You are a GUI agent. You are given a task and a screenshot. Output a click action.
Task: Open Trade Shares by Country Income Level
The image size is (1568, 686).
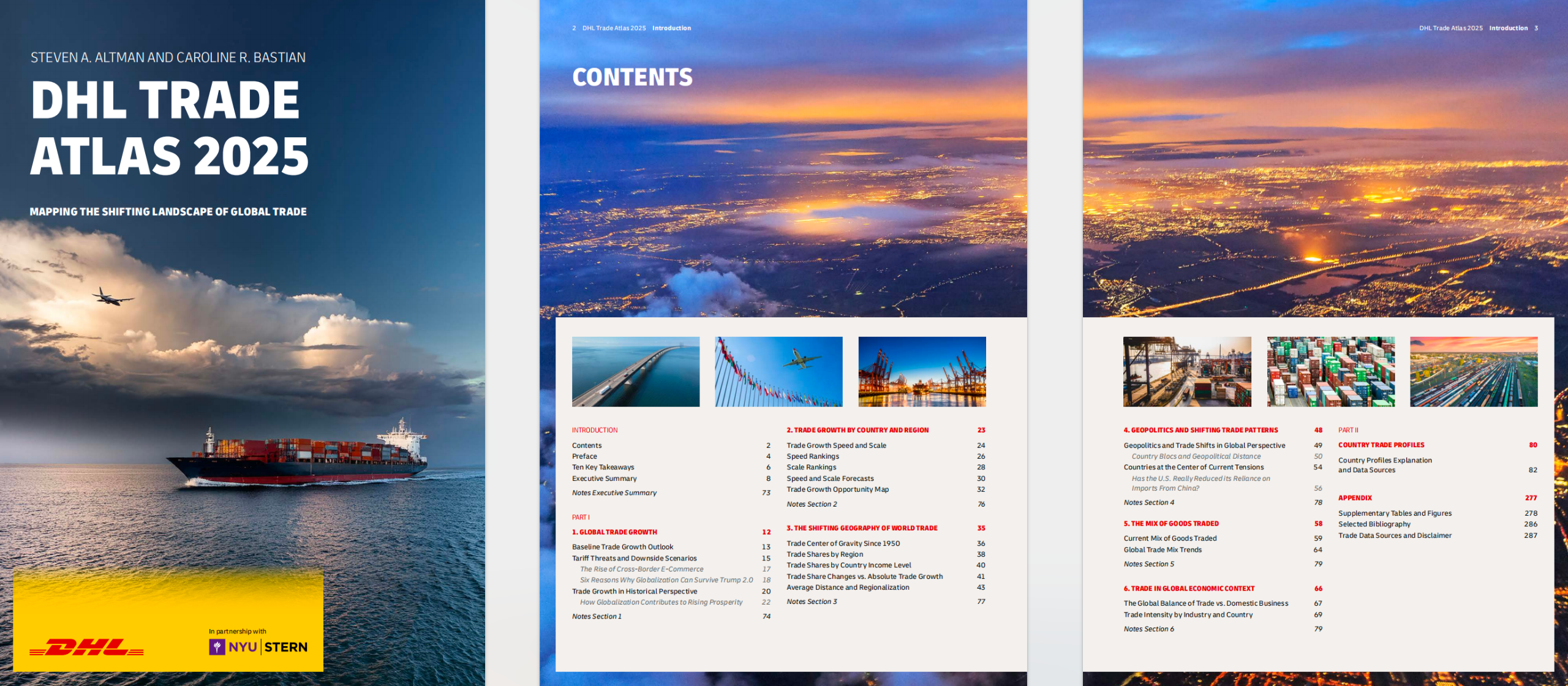pyautogui.click(x=886, y=565)
